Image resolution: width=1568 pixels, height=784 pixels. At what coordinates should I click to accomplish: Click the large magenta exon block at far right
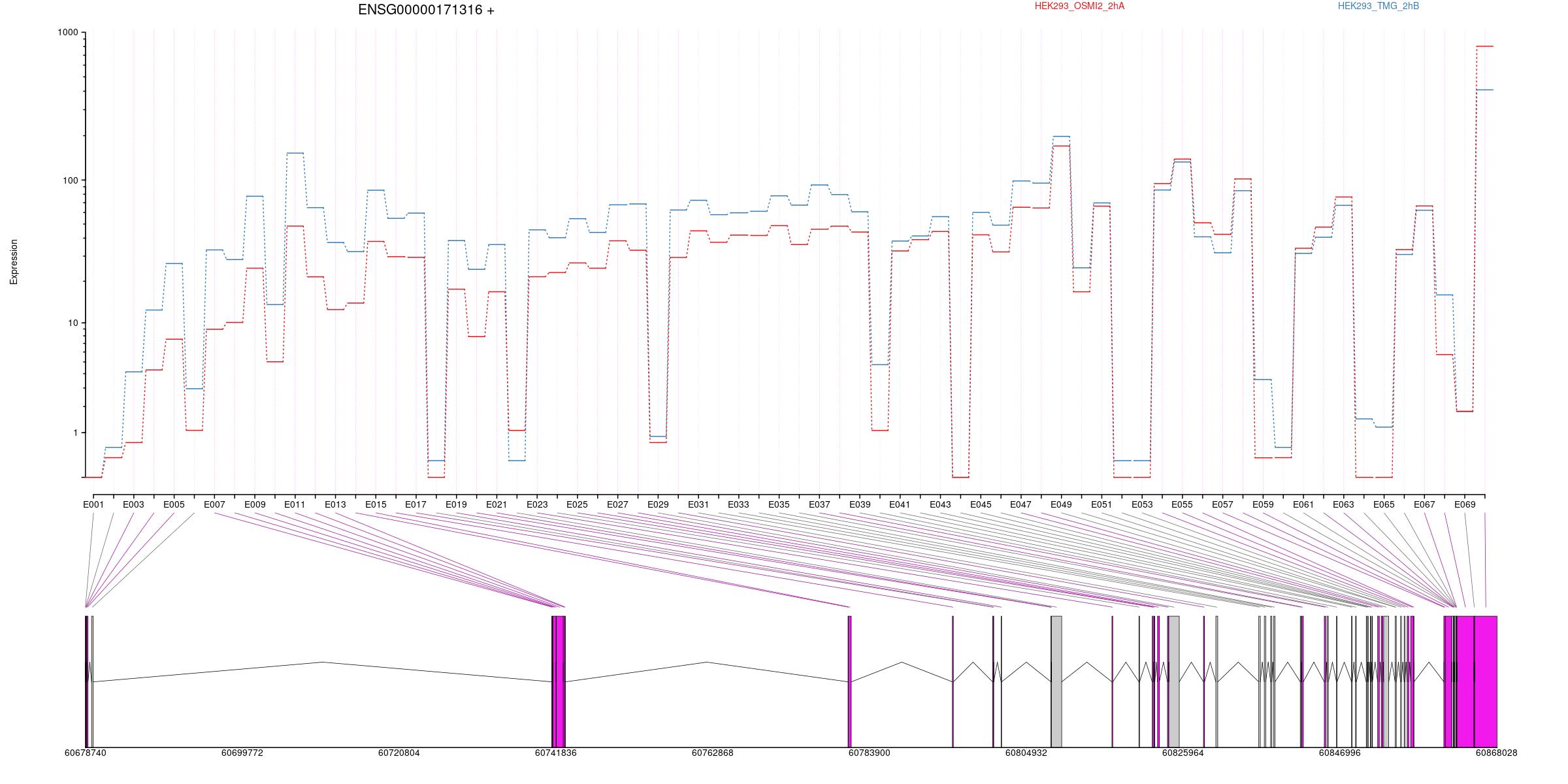(x=1485, y=681)
